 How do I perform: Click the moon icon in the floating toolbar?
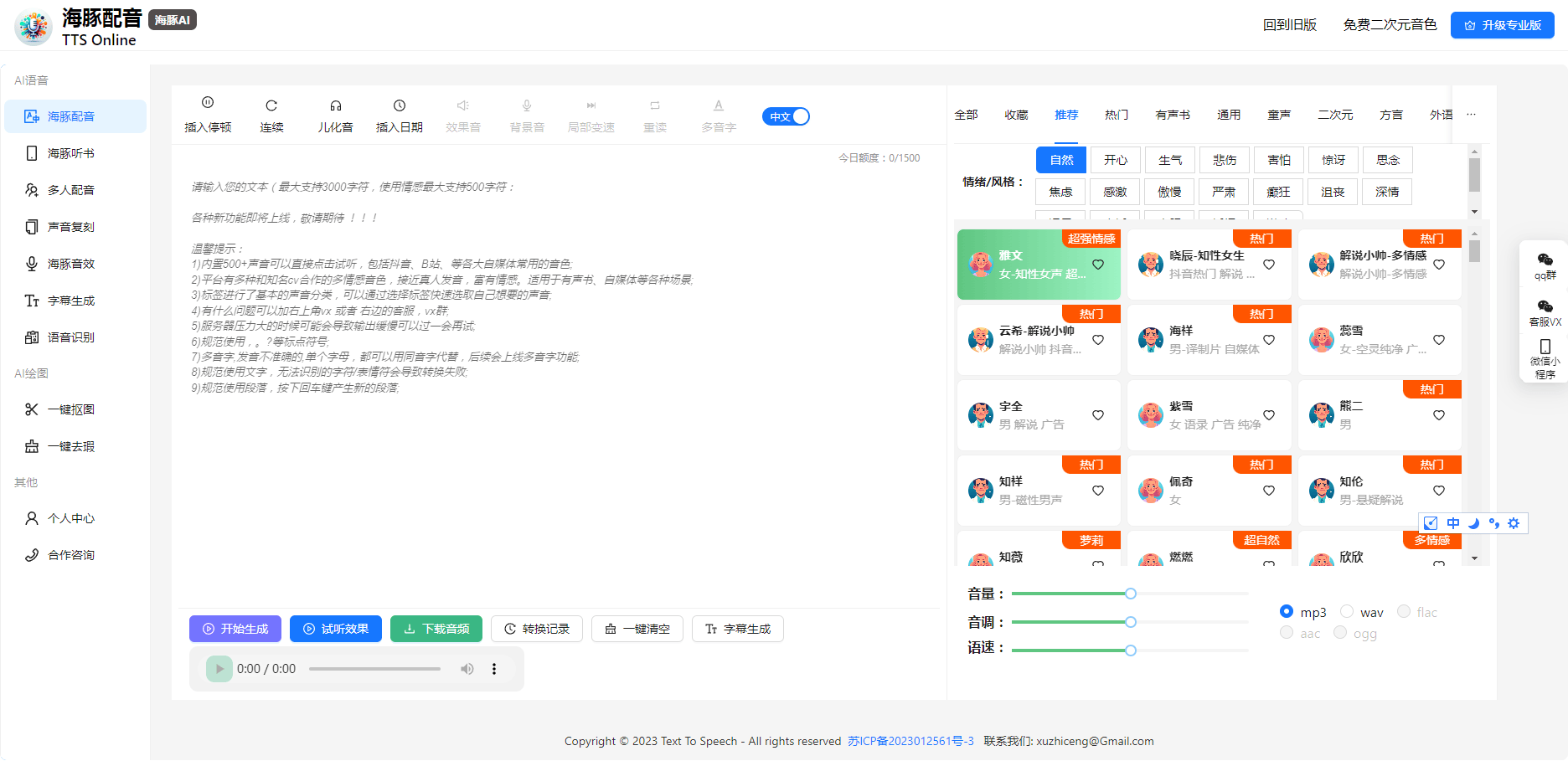1473,522
